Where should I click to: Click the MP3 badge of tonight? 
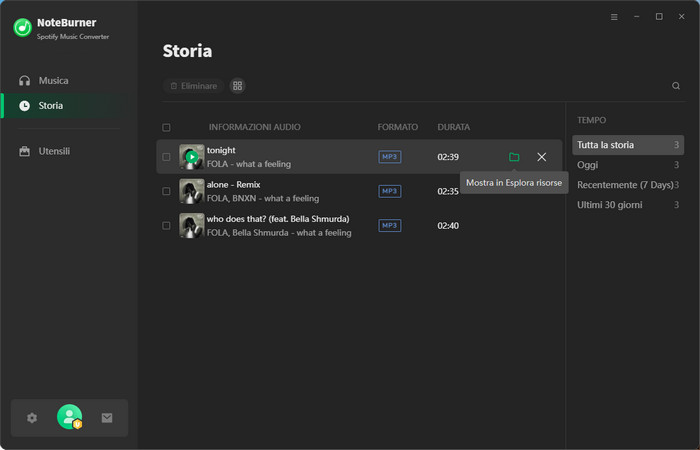[x=390, y=157]
